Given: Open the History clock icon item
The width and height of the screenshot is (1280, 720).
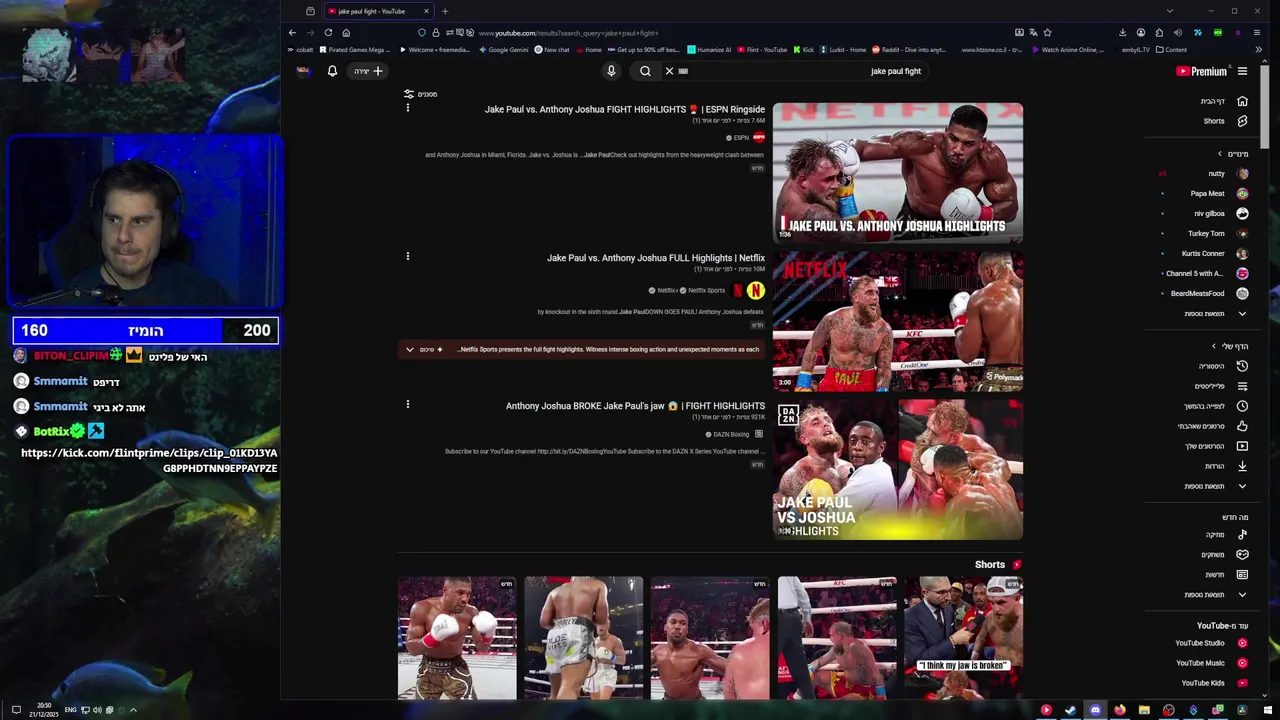Looking at the screenshot, I should click(1242, 366).
